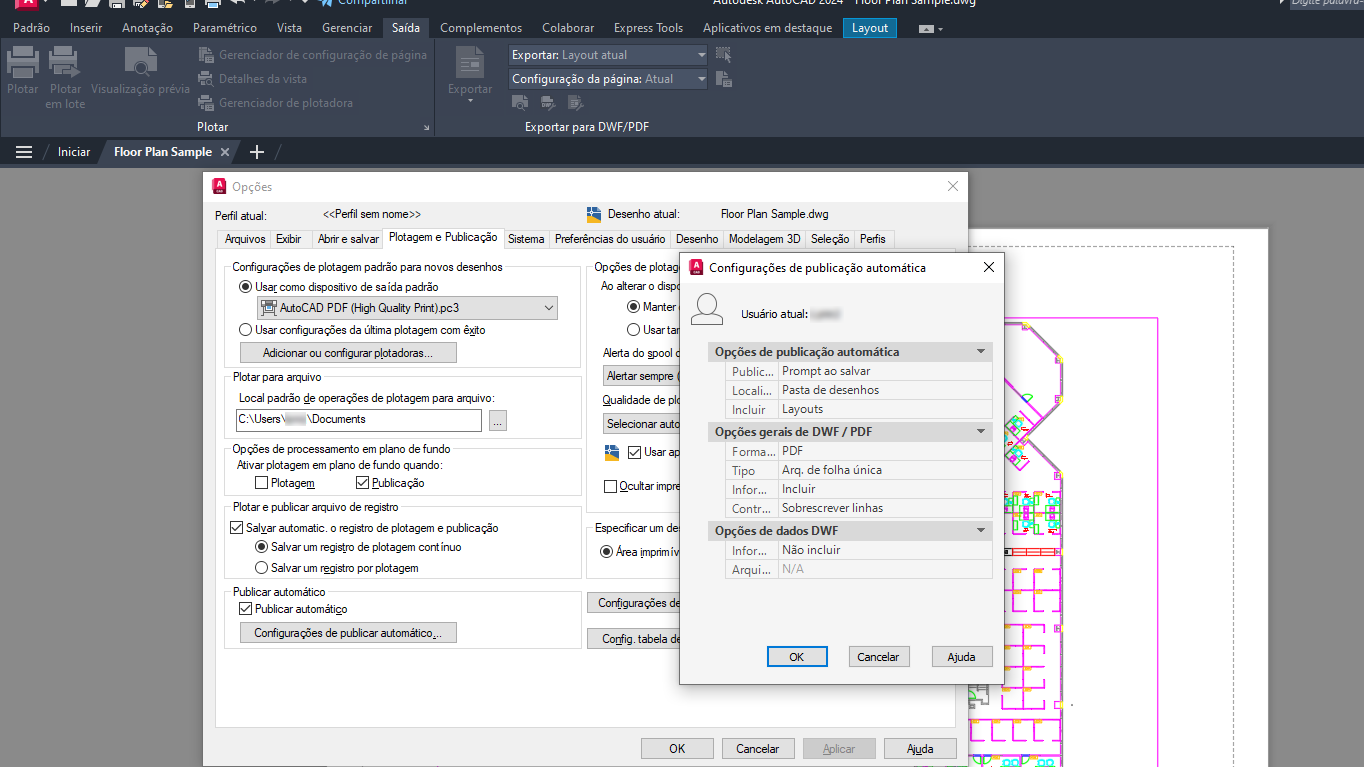Click OK at bottom of Opções dialog

[677, 748]
